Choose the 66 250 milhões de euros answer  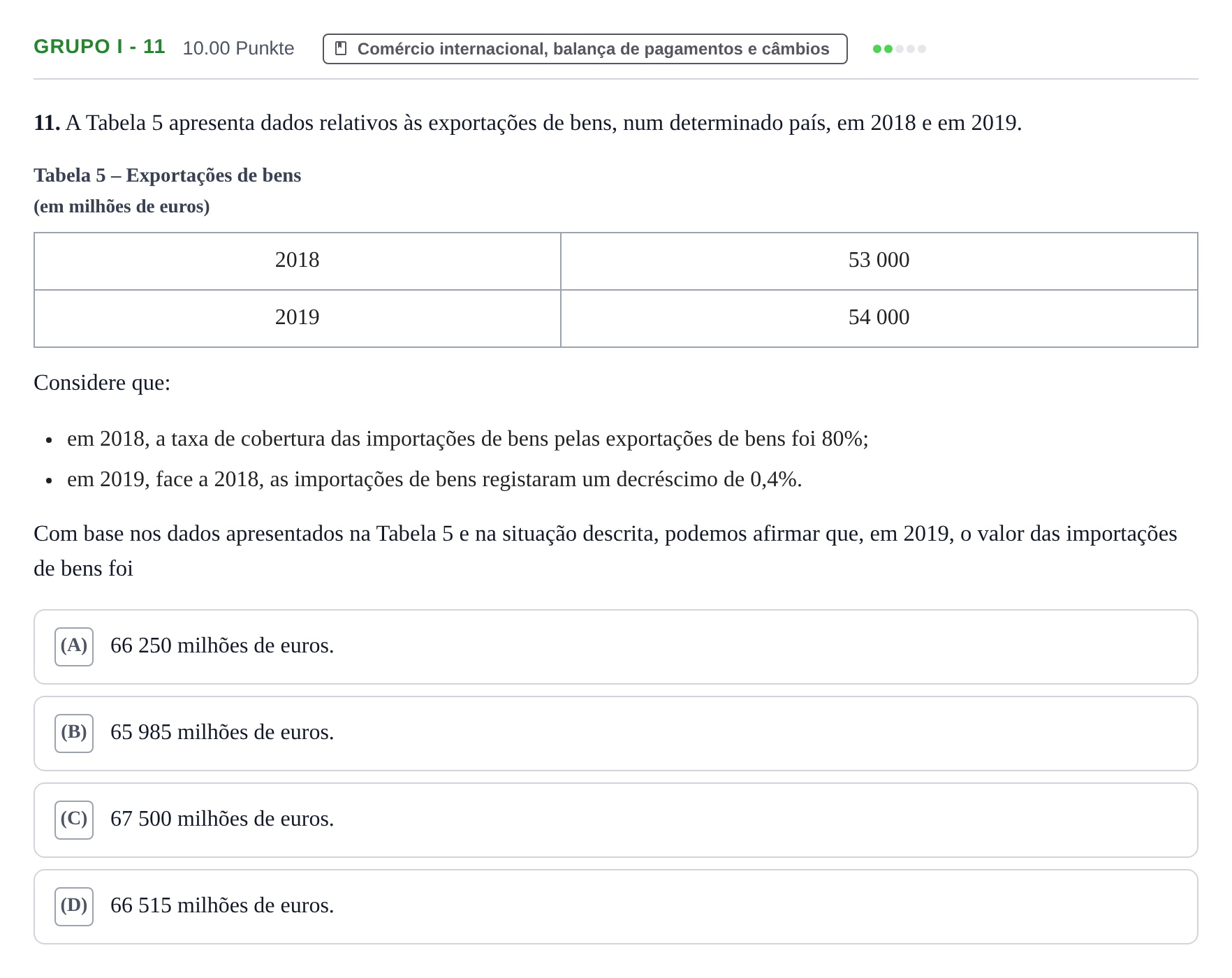[615, 647]
